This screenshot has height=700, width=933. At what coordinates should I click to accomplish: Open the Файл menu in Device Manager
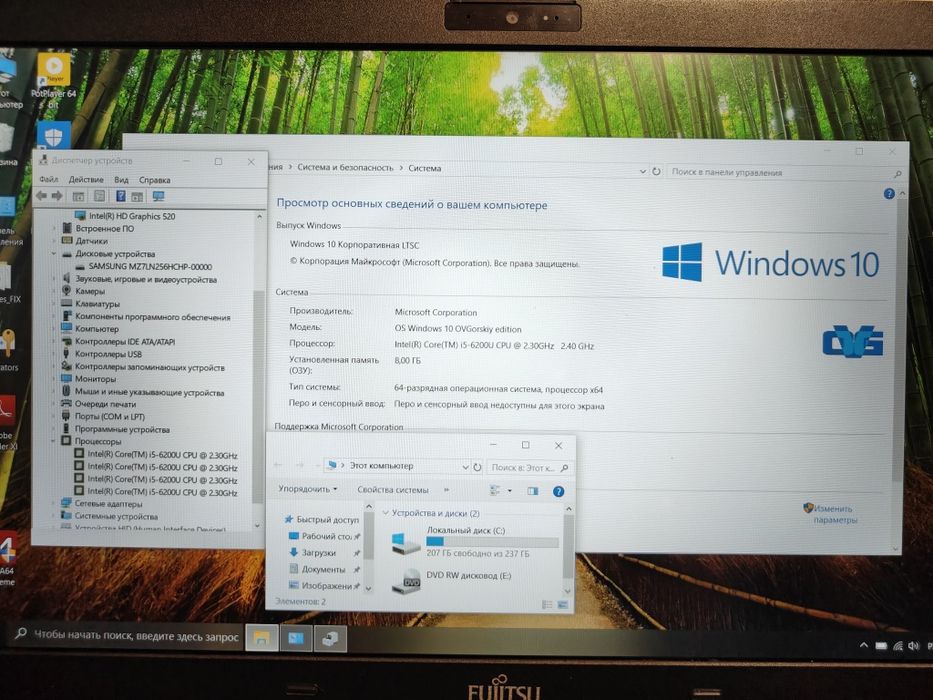(49, 179)
